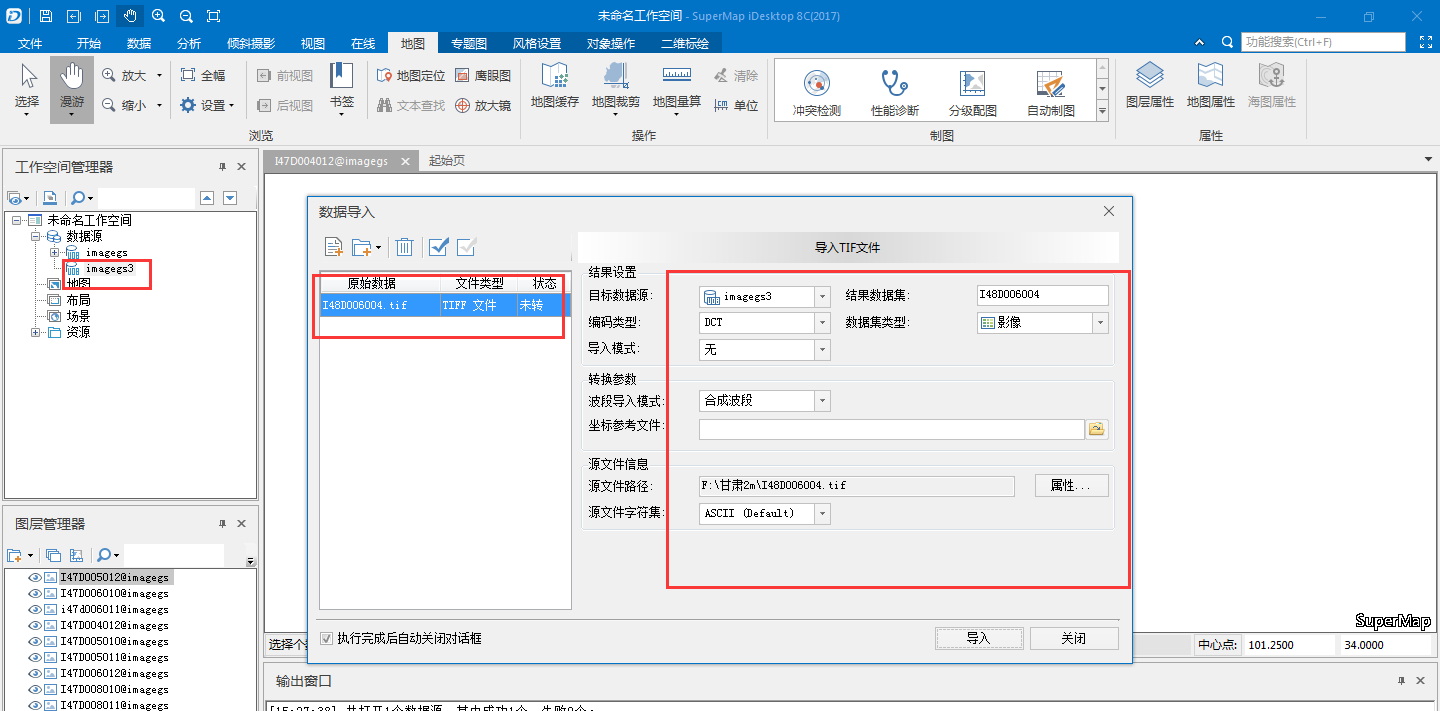Activate the pan hand icon in title bar
This screenshot has height=711, width=1440.
130,16
